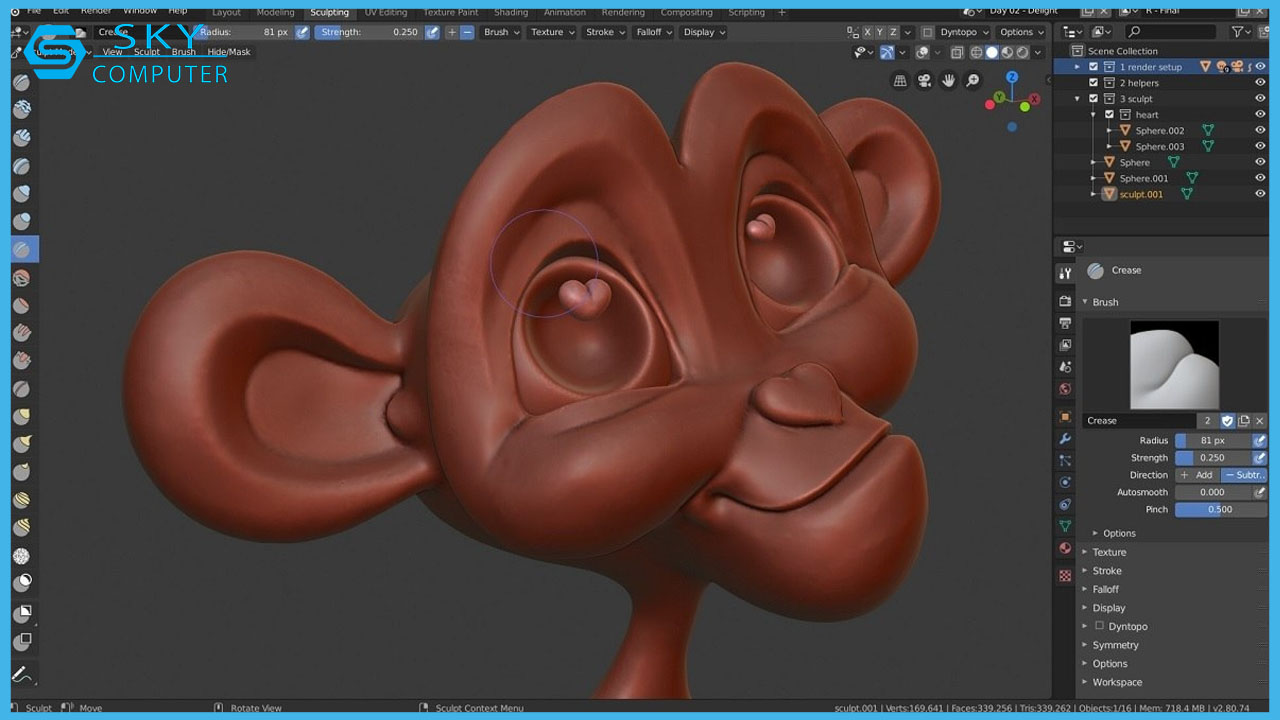The height and width of the screenshot is (720, 1280).
Task: Toggle the perspective/orthographic grid icon
Action: click(900, 81)
